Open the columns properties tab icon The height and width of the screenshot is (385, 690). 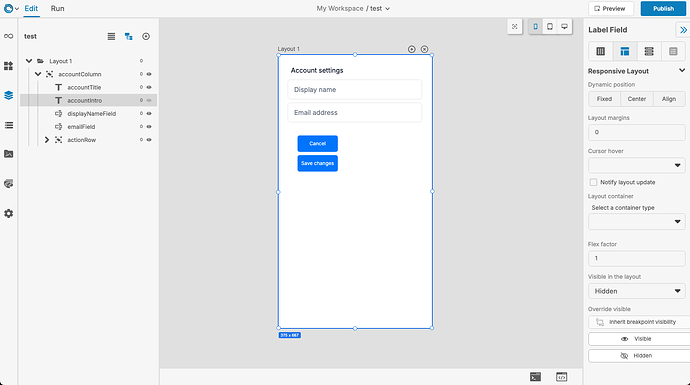click(600, 51)
